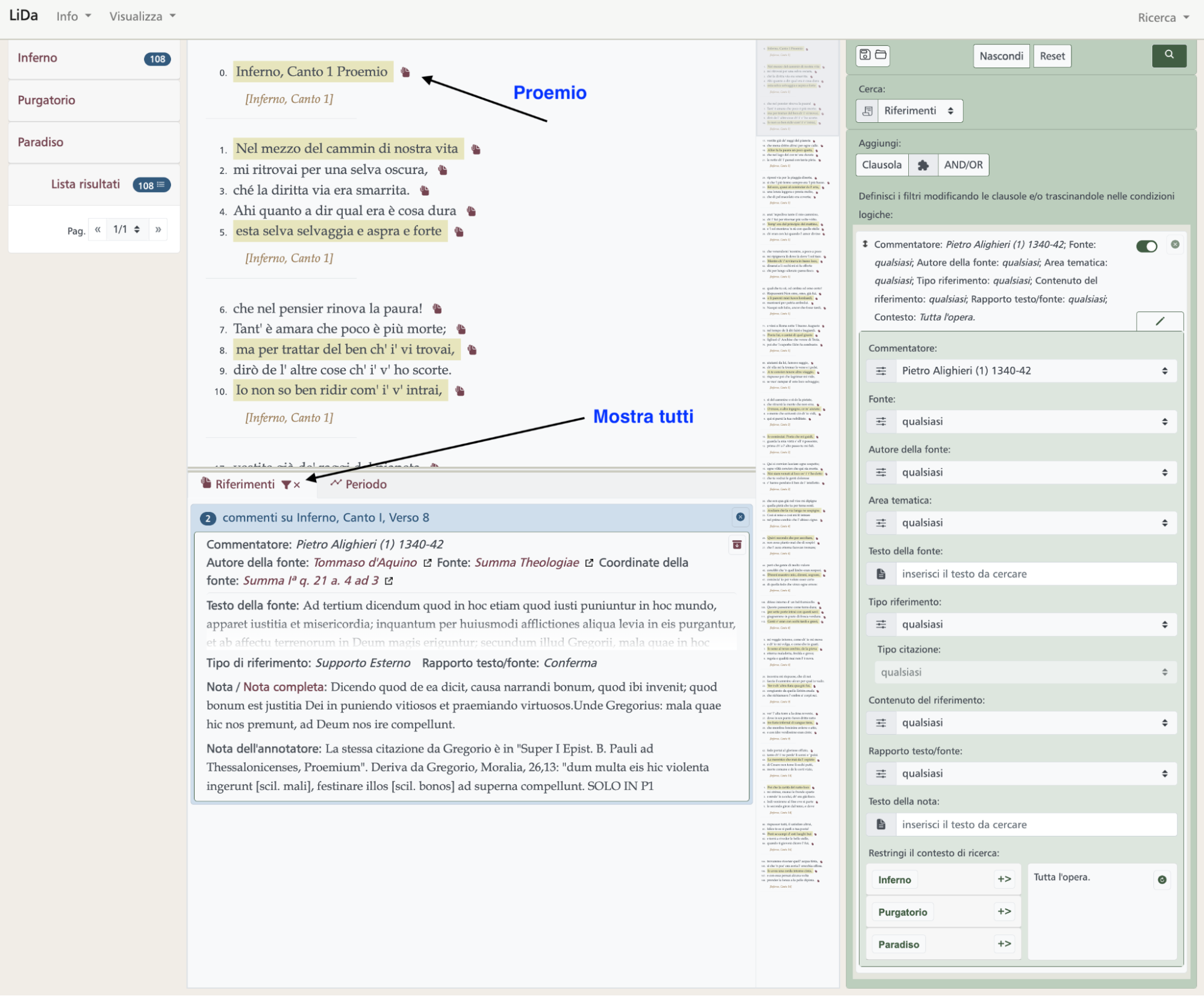This screenshot has height=996, width=1204.
Task: Switch to the Periodo tab
Action: click(x=358, y=485)
